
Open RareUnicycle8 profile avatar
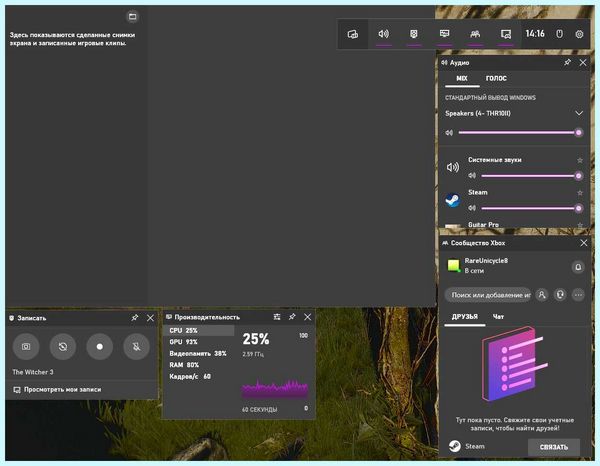pyautogui.click(x=454, y=266)
